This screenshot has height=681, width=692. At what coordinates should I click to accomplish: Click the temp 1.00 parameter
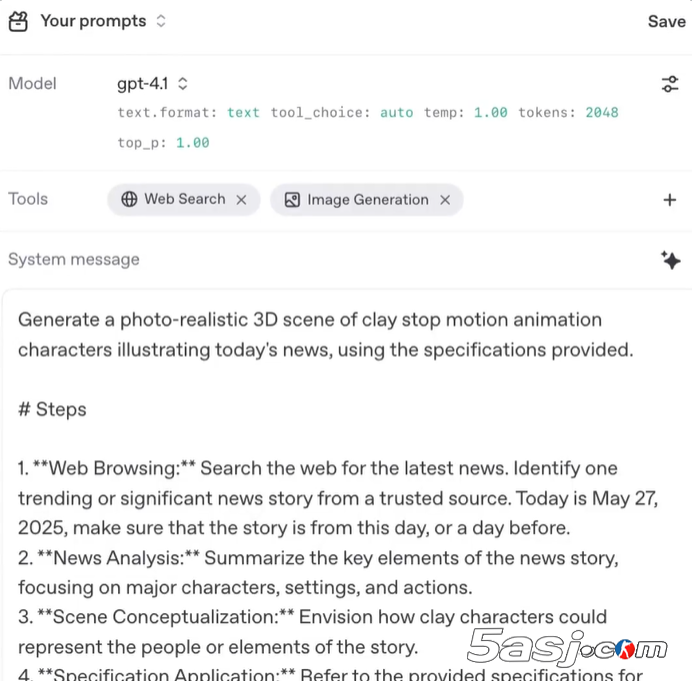pyautogui.click(x=465, y=113)
